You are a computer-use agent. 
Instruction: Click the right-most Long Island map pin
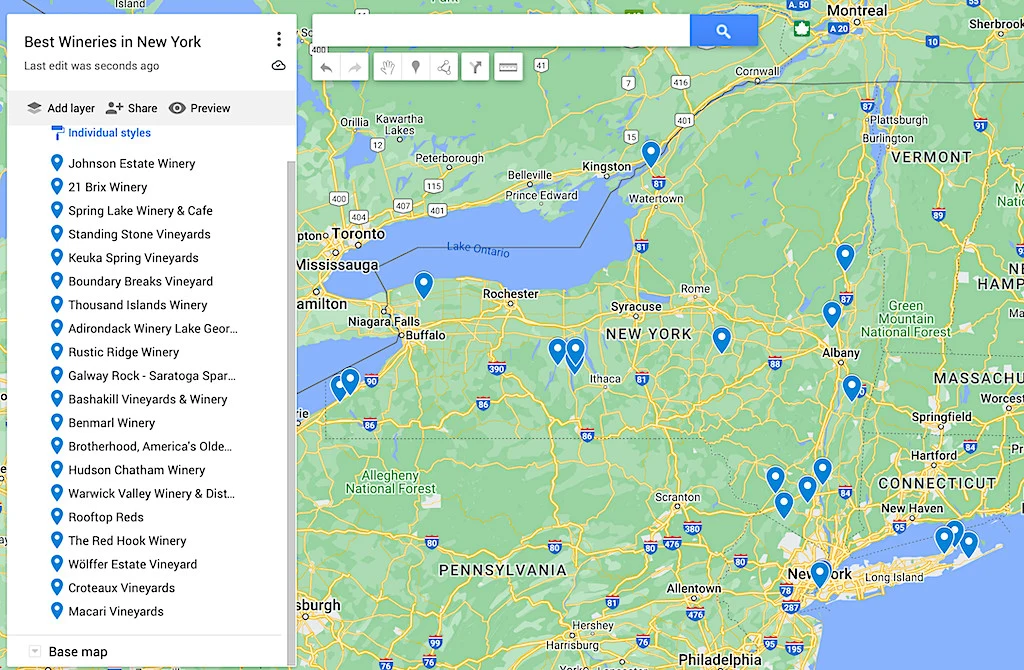pos(969,544)
